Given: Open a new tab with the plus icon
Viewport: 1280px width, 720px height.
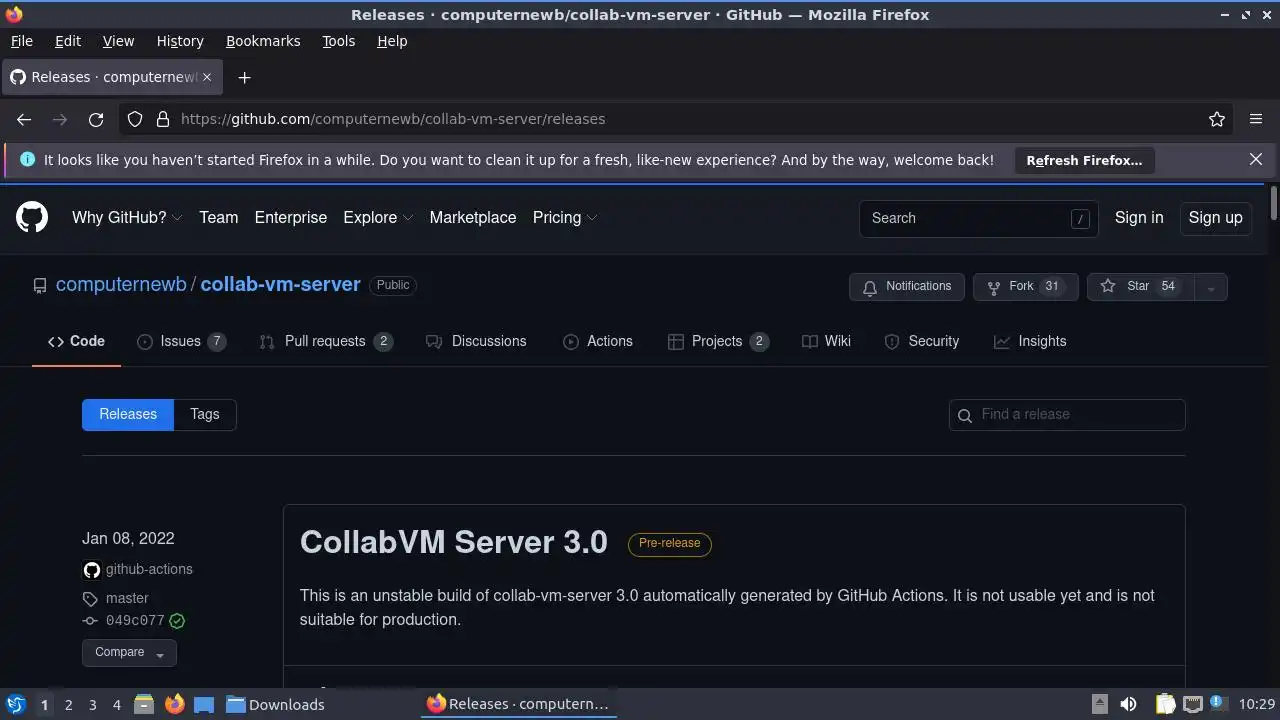Looking at the screenshot, I should (x=244, y=77).
